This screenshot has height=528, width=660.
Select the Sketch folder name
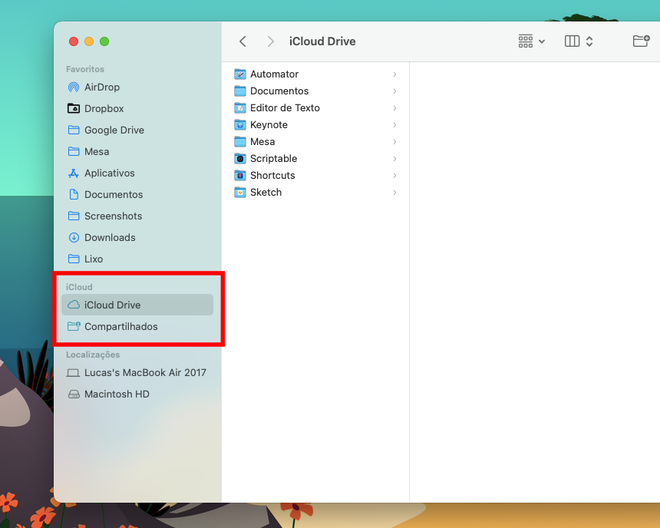point(266,192)
